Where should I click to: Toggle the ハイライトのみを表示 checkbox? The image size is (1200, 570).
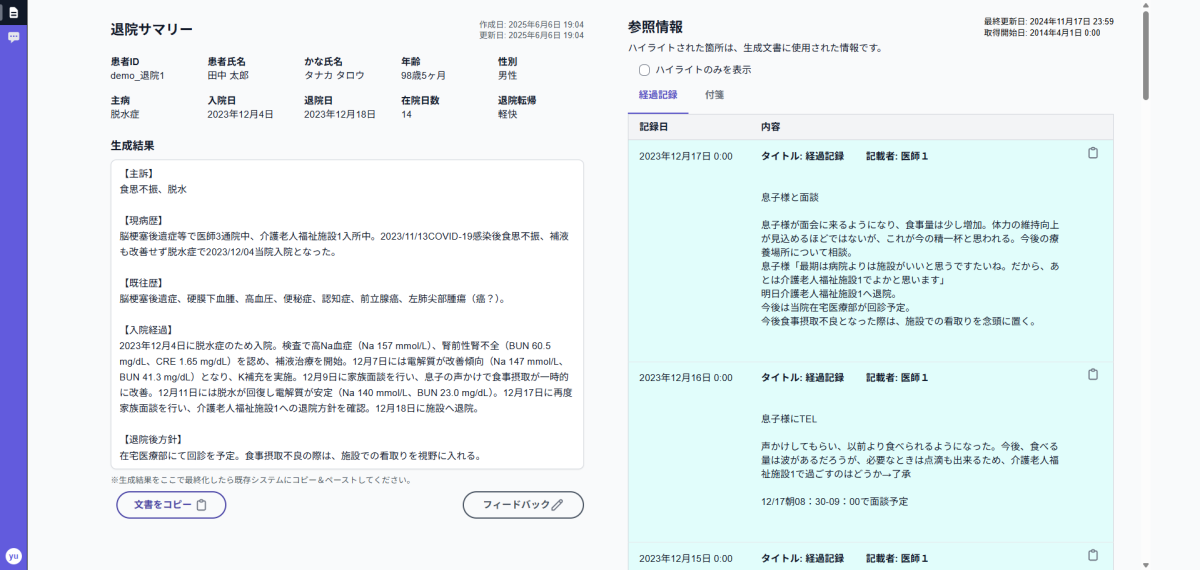(644, 70)
